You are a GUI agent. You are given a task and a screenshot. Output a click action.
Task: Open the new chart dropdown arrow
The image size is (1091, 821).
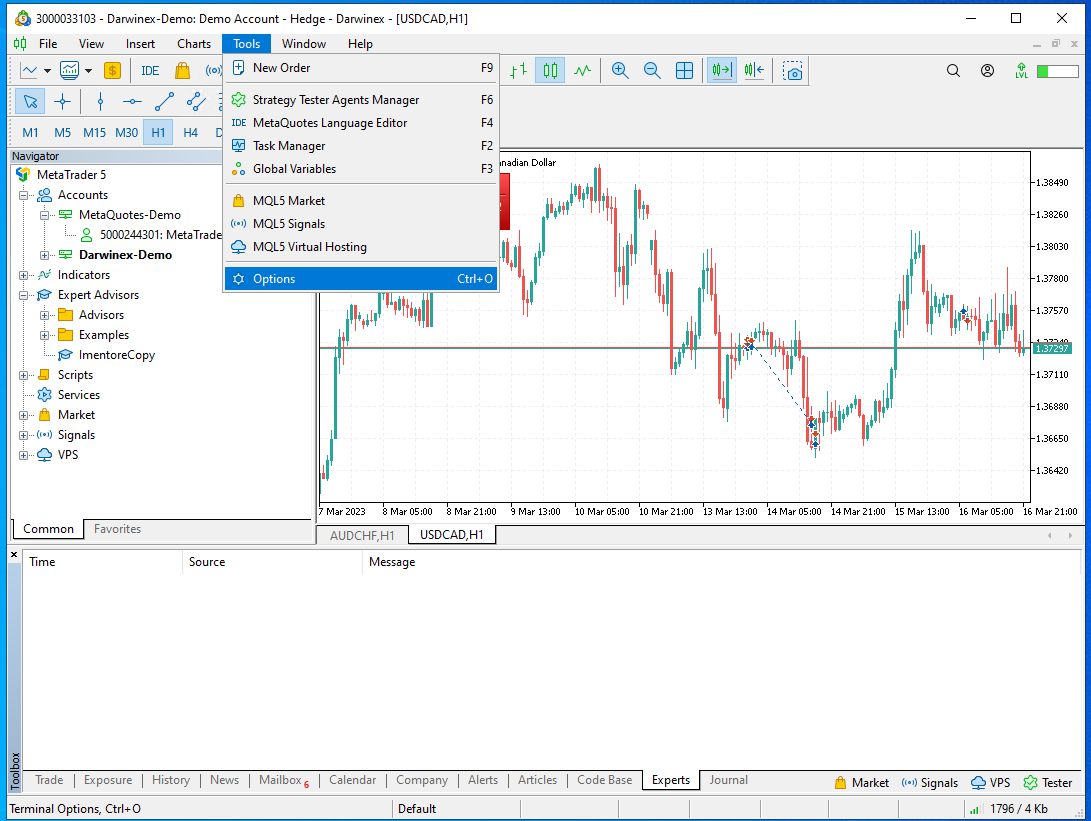point(47,70)
